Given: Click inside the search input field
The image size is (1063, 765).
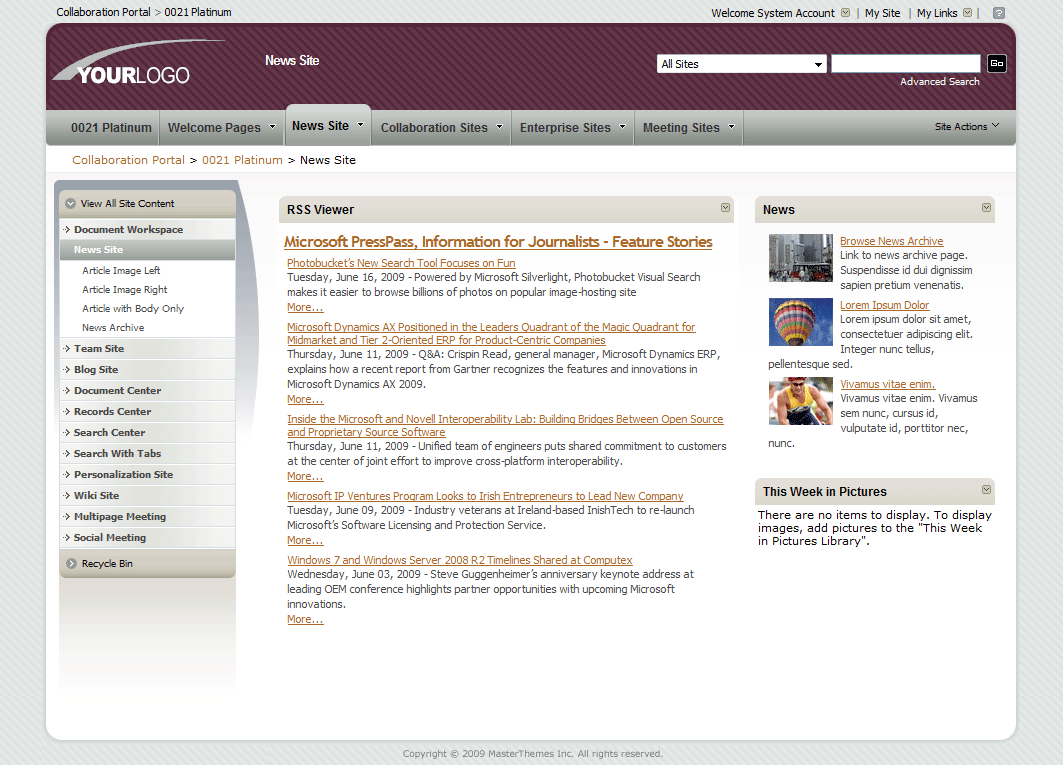Looking at the screenshot, I should click(x=905, y=63).
